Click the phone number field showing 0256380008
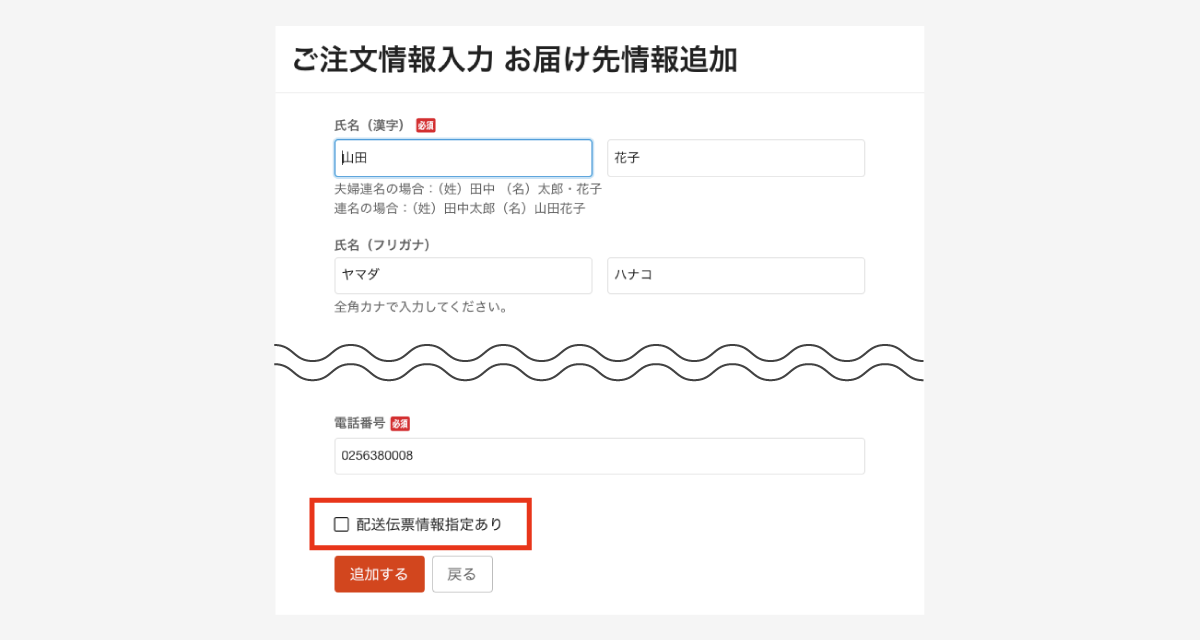1200x640 pixels. [599, 456]
